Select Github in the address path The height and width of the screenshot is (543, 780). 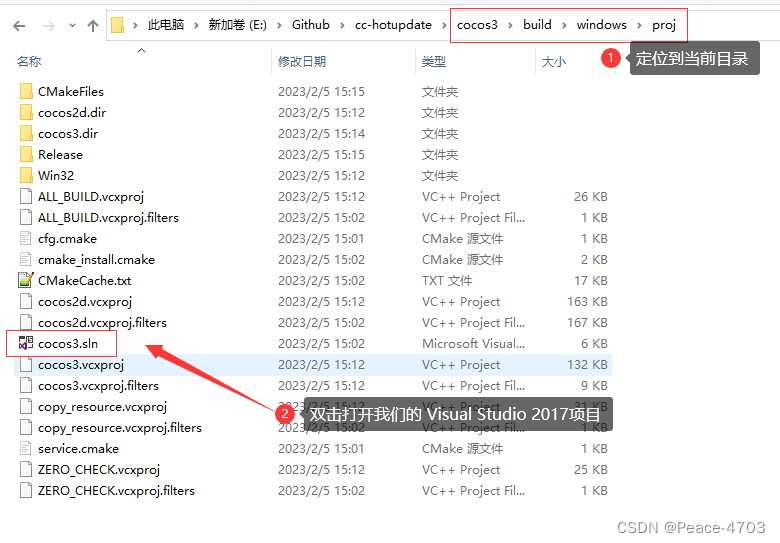point(310,25)
